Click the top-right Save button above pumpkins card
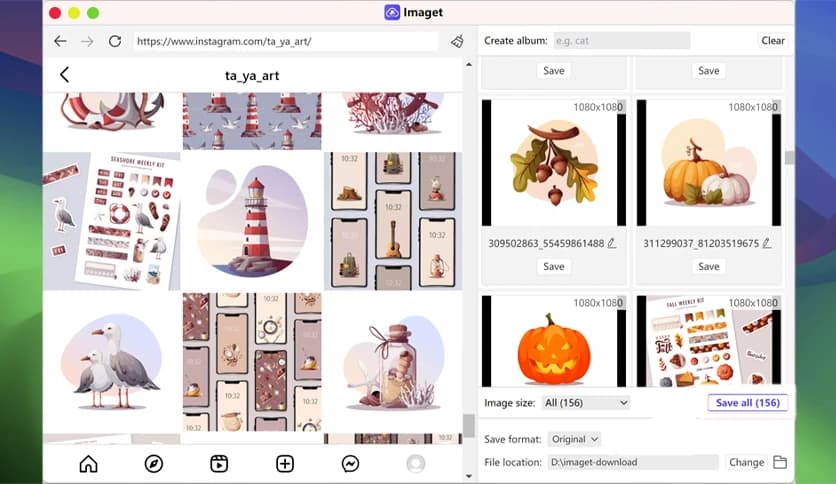836x484 pixels. [x=709, y=71]
